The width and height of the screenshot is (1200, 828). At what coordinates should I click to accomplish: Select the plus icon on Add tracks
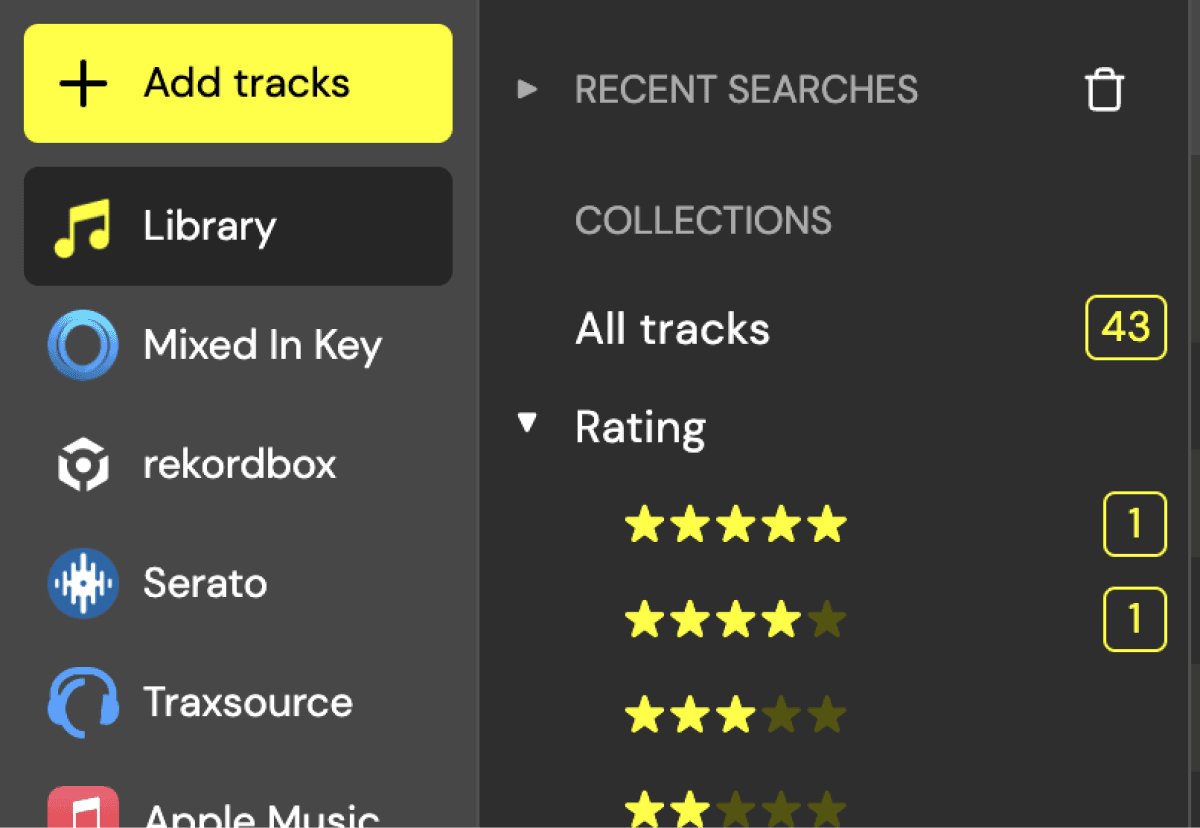(x=83, y=84)
